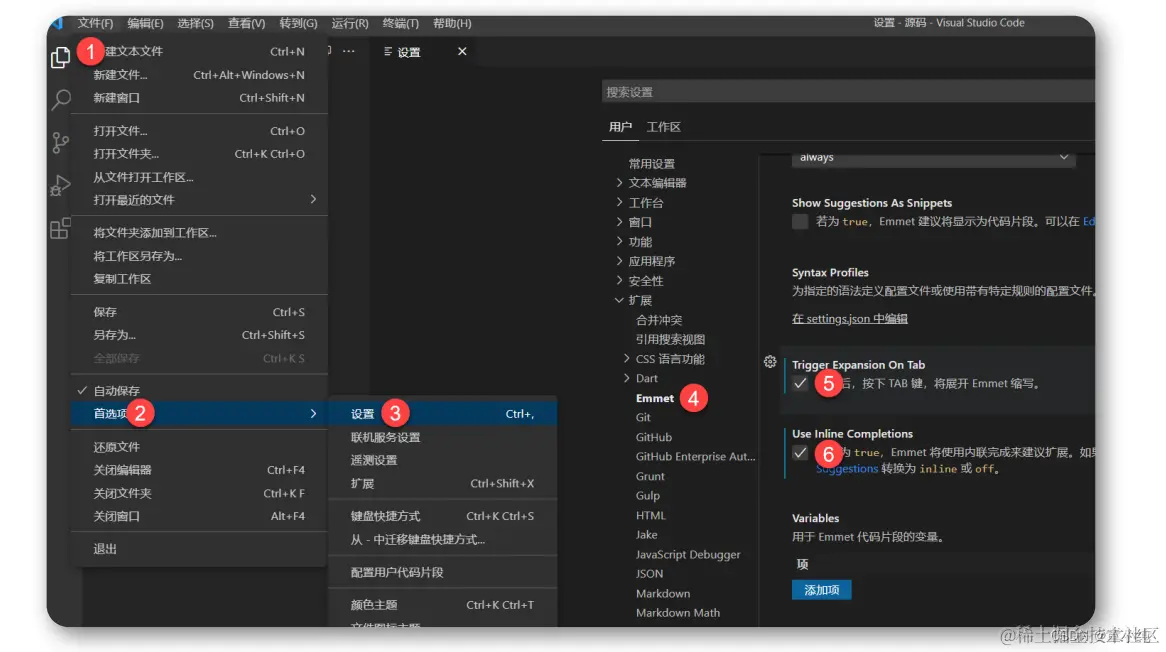
Task: Toggle Show Suggestions As Snippets checkbox
Action: point(800,222)
